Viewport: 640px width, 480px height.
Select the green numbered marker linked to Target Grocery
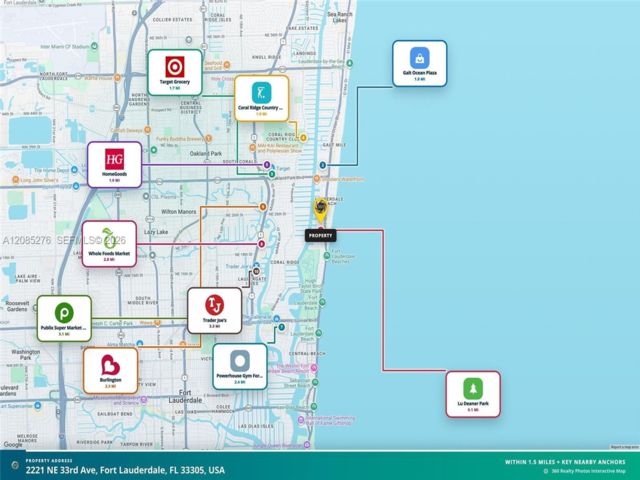pos(272,174)
